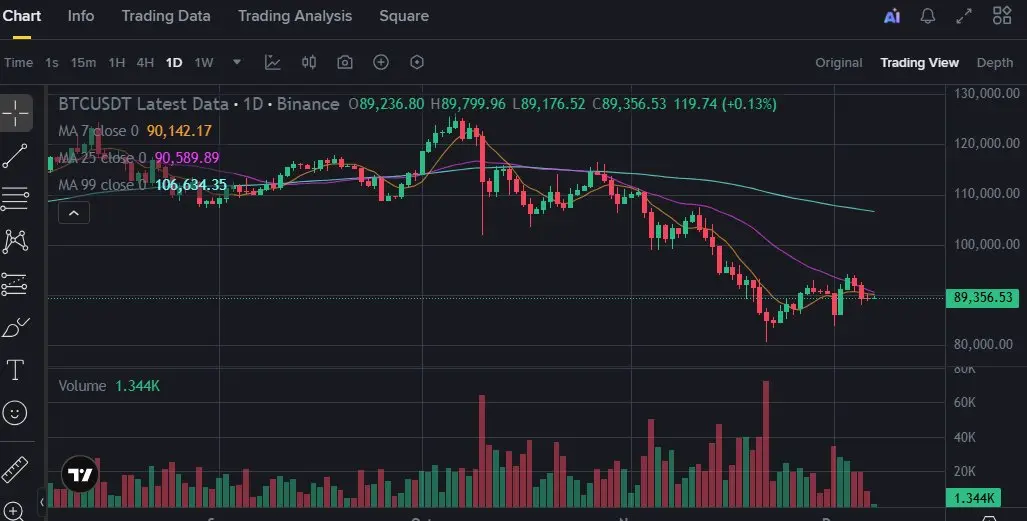Open the indicators chart icon
1027x521 pixels.
click(x=272, y=62)
